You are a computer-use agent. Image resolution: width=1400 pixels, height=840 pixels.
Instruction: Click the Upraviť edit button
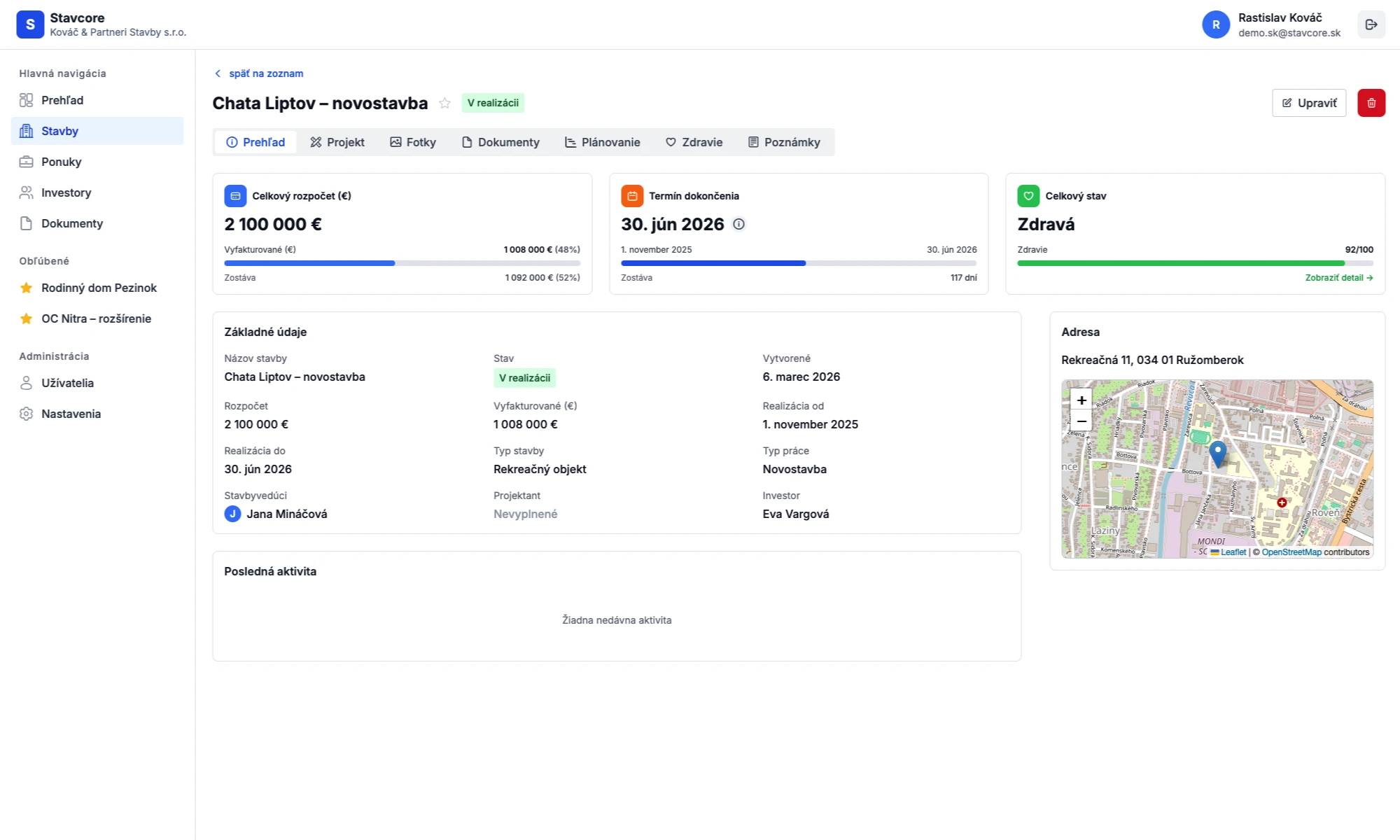1308,103
